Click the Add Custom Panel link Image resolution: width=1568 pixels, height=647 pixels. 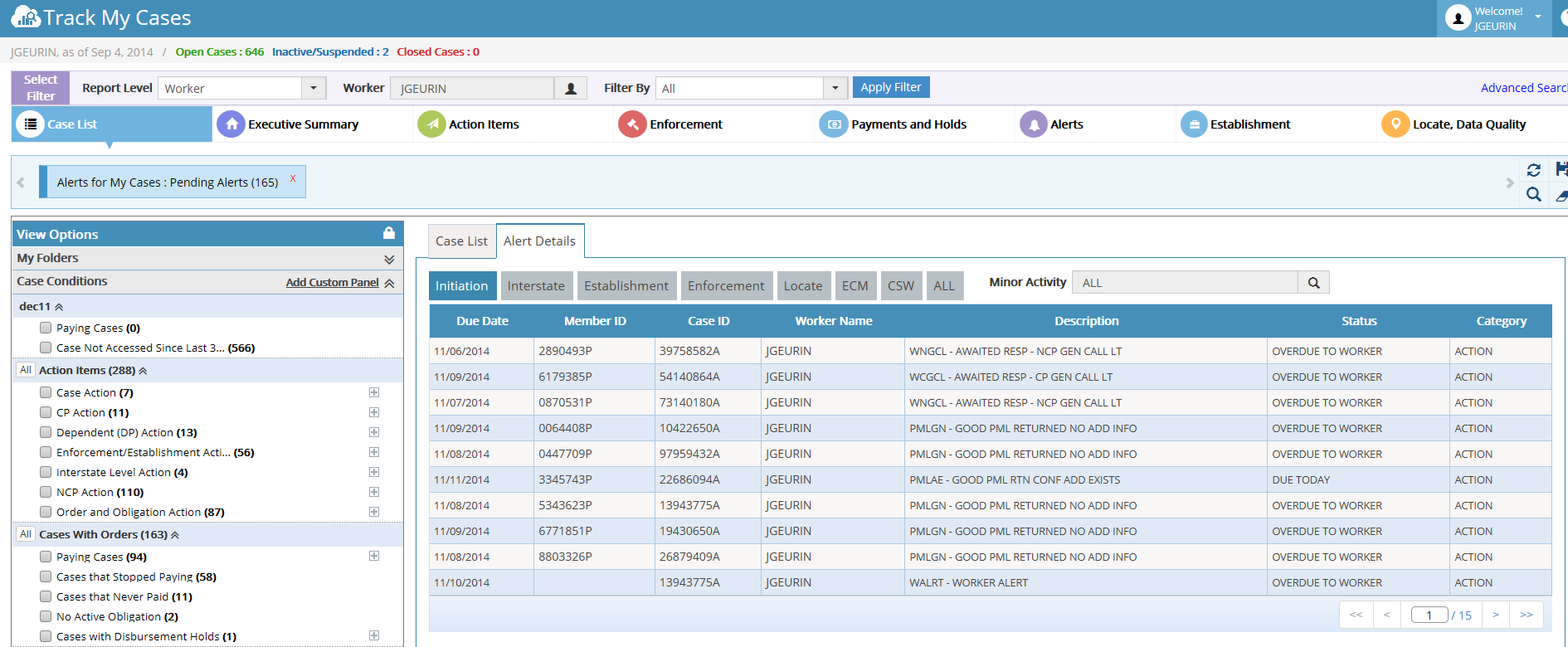click(332, 282)
